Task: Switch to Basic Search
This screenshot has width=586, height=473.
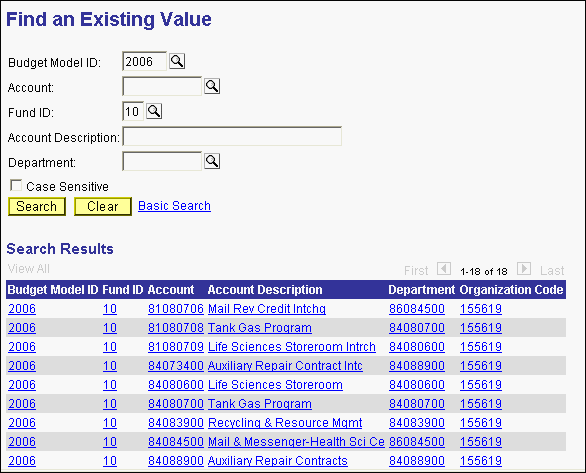Action: tap(174, 206)
